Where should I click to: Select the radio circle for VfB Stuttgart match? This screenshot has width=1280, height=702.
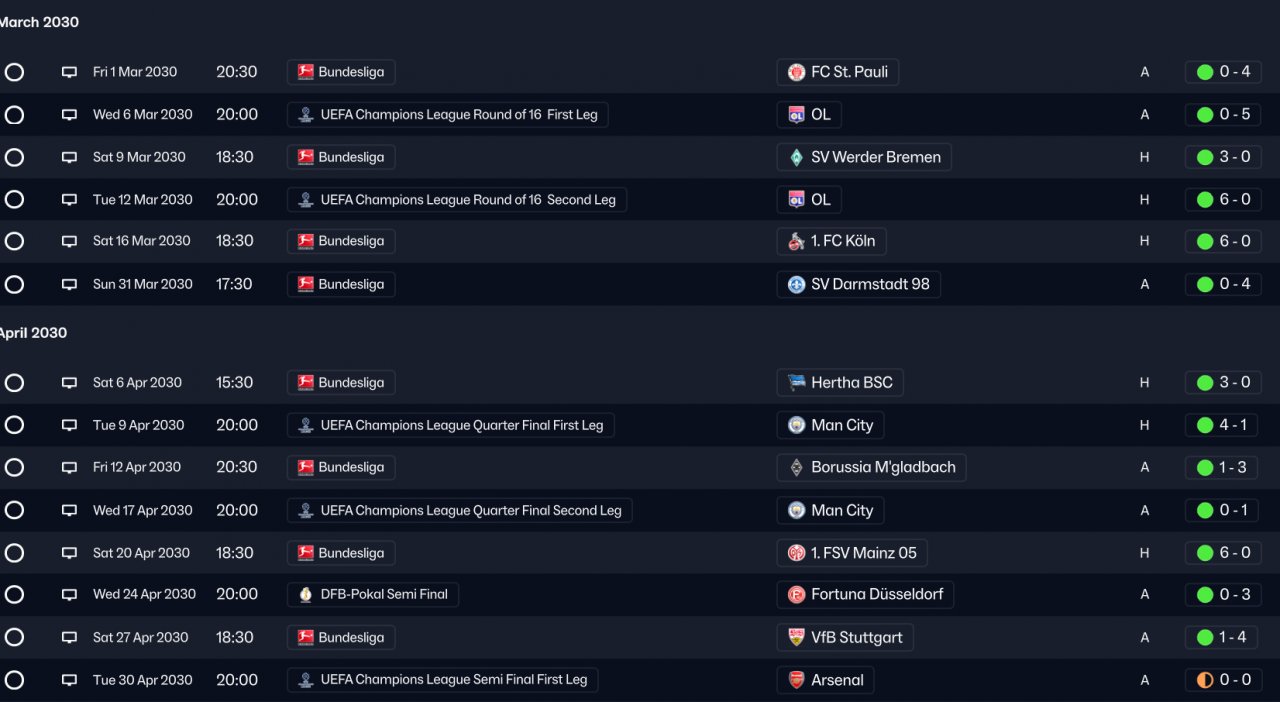point(14,638)
